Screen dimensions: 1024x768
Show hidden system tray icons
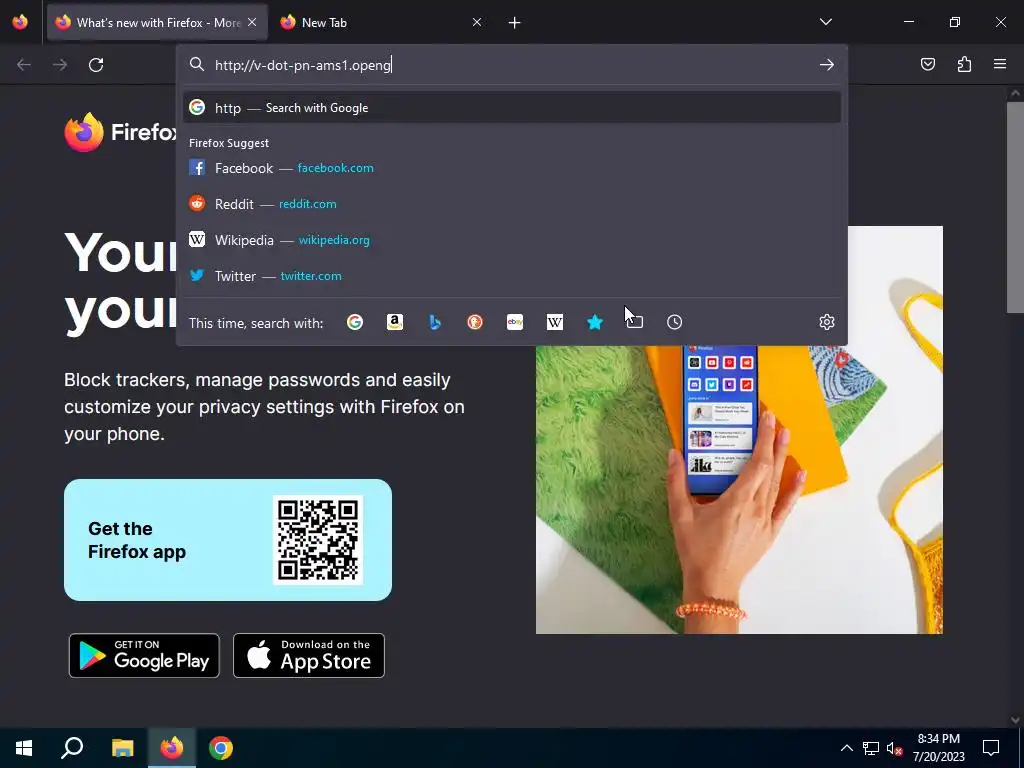(x=846, y=748)
